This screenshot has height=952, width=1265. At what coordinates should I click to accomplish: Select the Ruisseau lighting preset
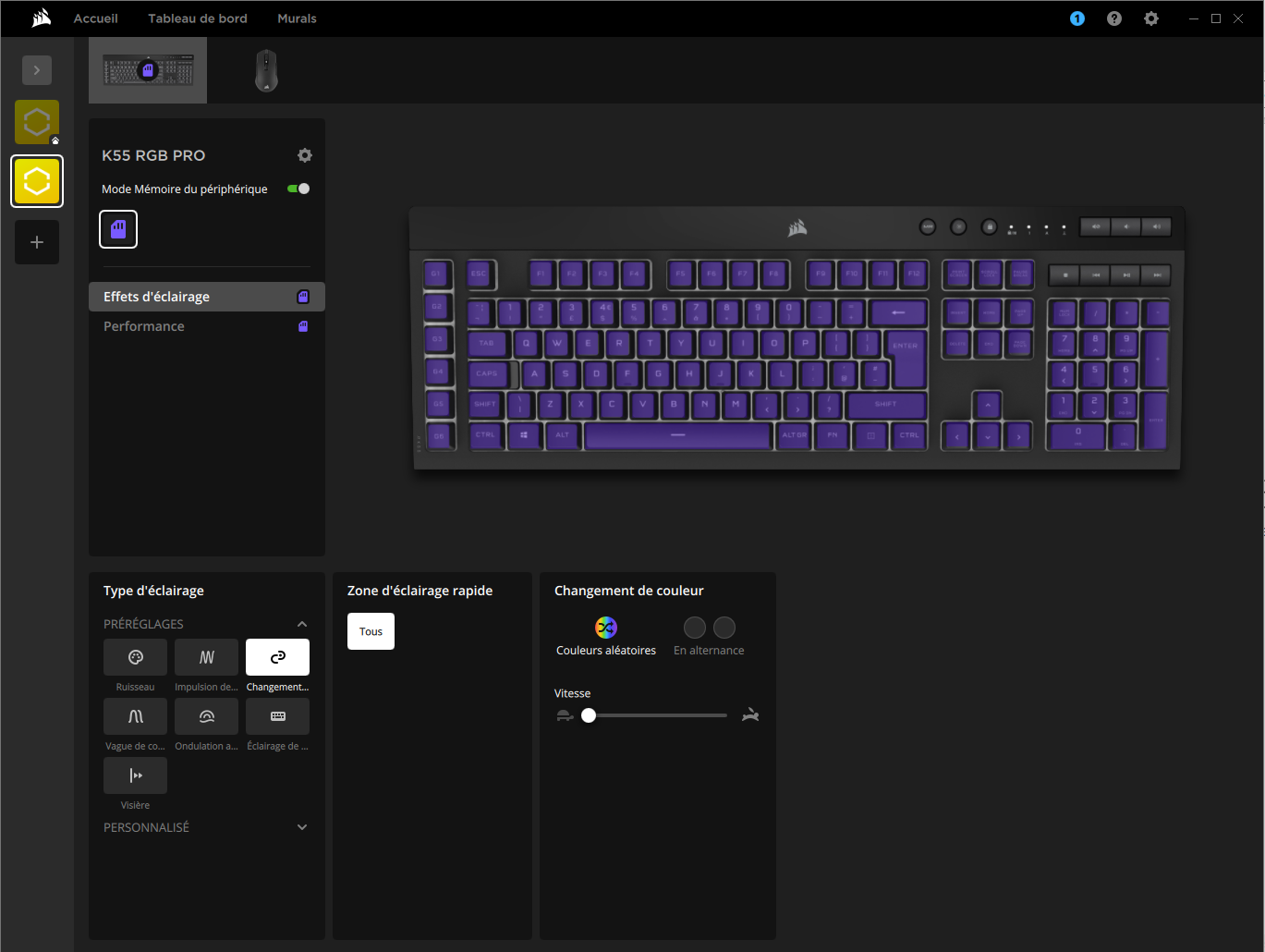click(135, 657)
